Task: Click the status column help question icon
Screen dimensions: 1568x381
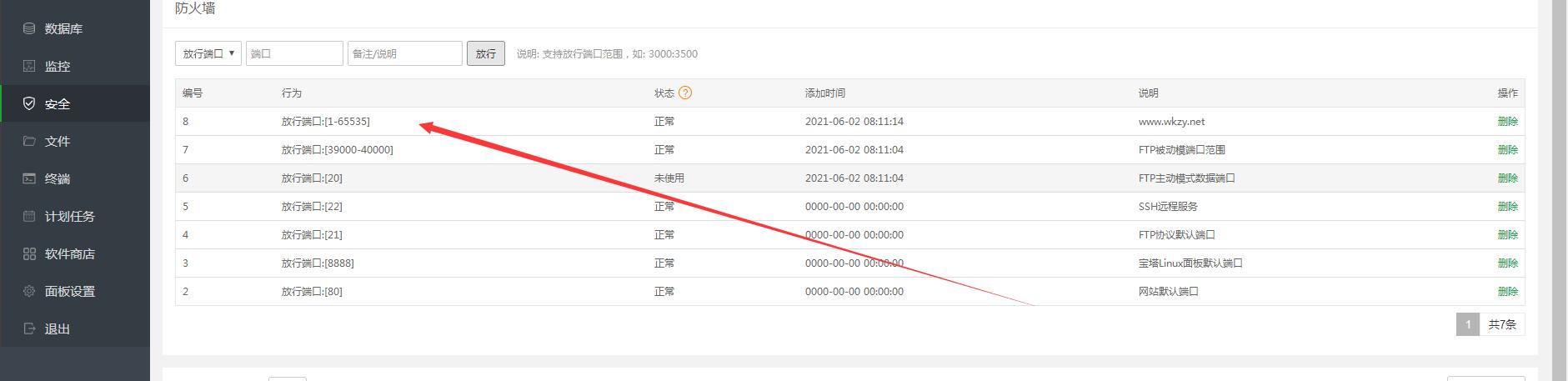Action: 685,93
